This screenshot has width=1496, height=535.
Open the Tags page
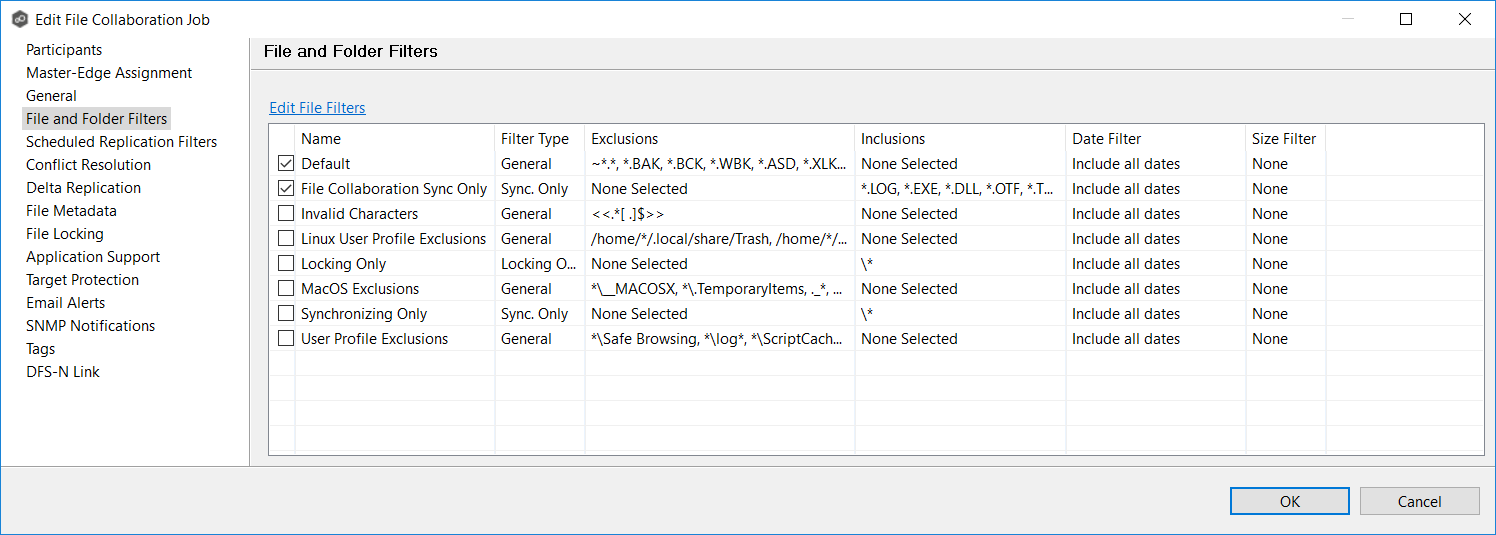point(41,348)
